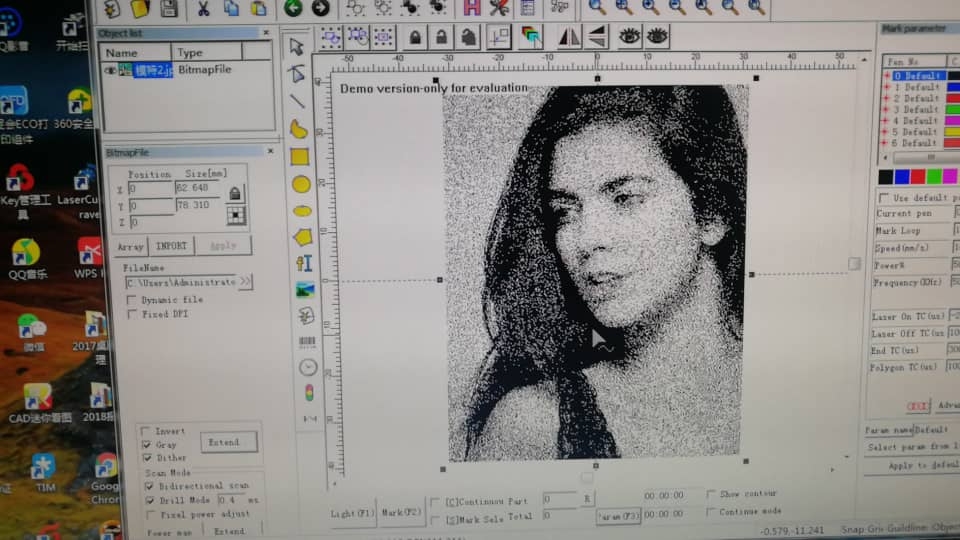
Task: Click the anchor point grid icon
Action: (236, 216)
